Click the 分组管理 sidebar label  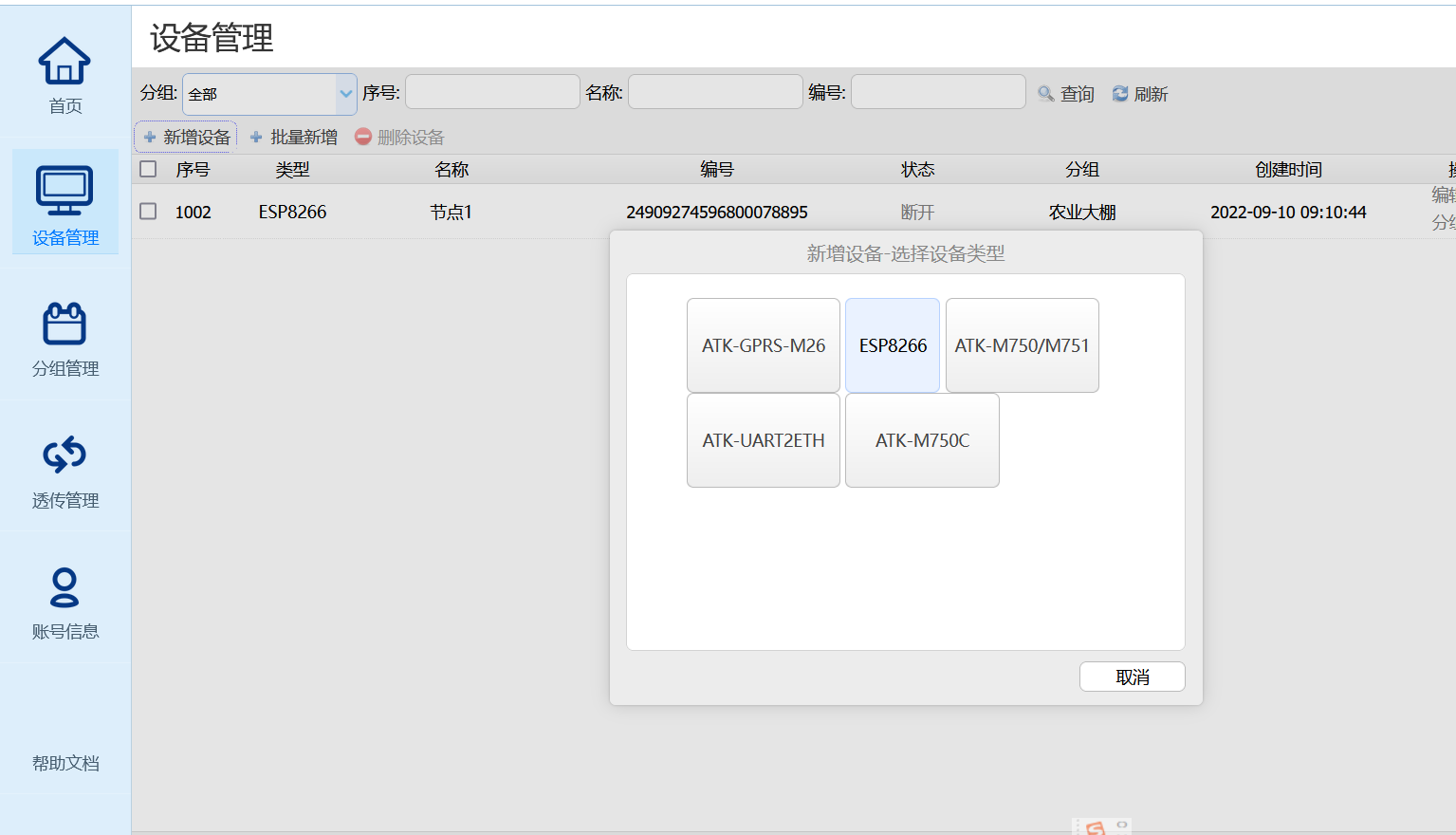point(65,368)
